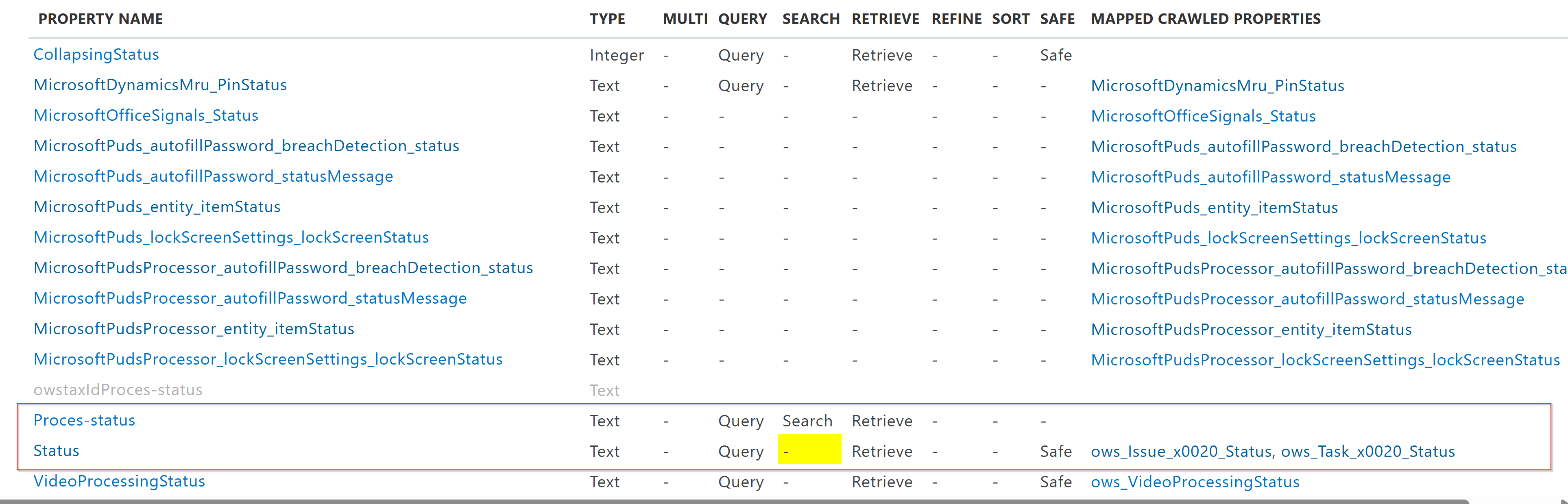The height and width of the screenshot is (504, 1568).
Task: Click MicrosoftPuds_entity_itemStatus property name
Action: click(157, 207)
